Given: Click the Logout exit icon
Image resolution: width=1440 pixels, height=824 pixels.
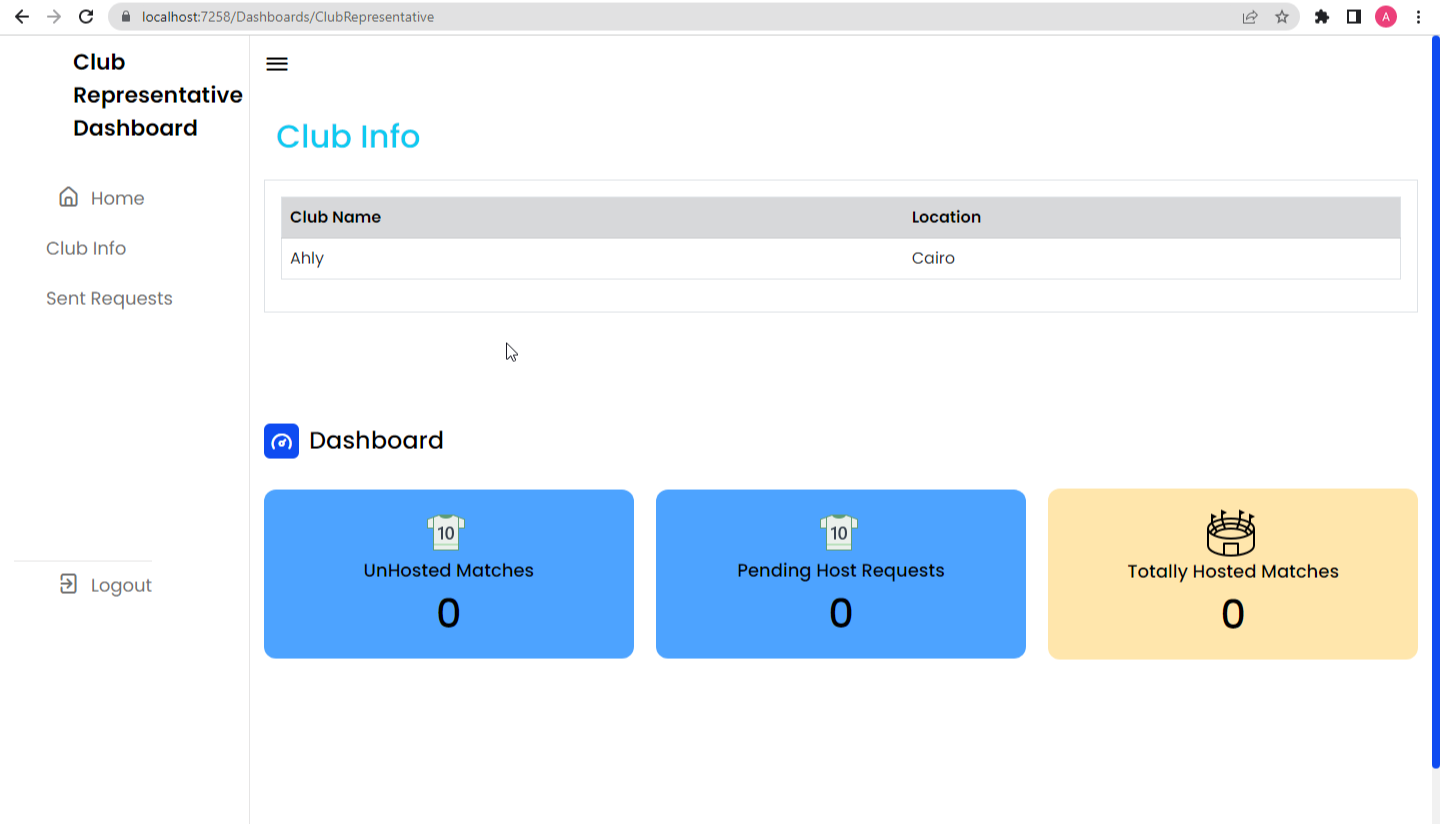Looking at the screenshot, I should coord(66,584).
